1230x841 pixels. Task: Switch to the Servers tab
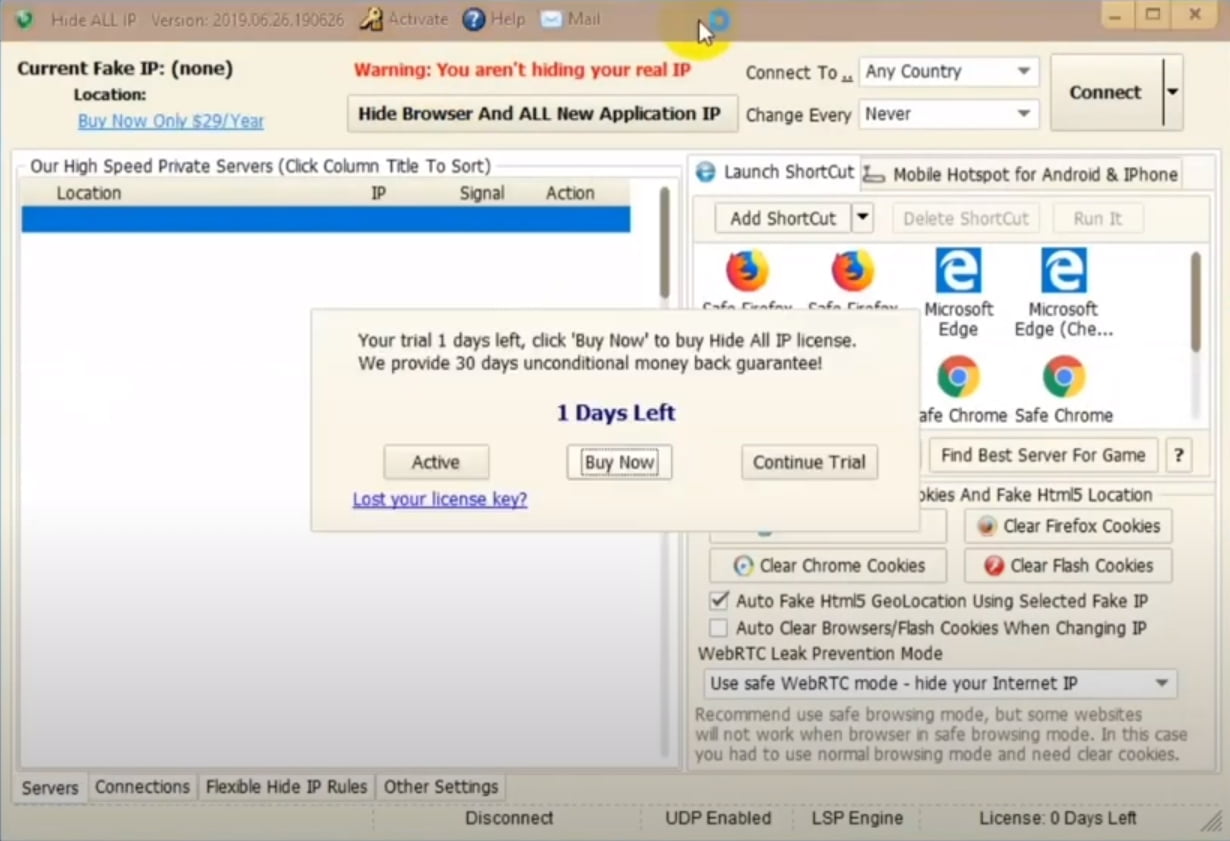click(50, 788)
